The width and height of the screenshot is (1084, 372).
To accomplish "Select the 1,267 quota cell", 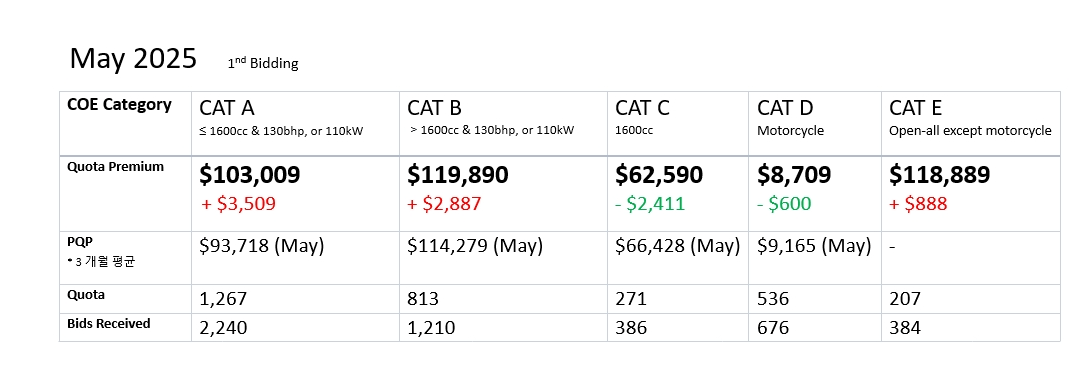I will click(x=295, y=299).
